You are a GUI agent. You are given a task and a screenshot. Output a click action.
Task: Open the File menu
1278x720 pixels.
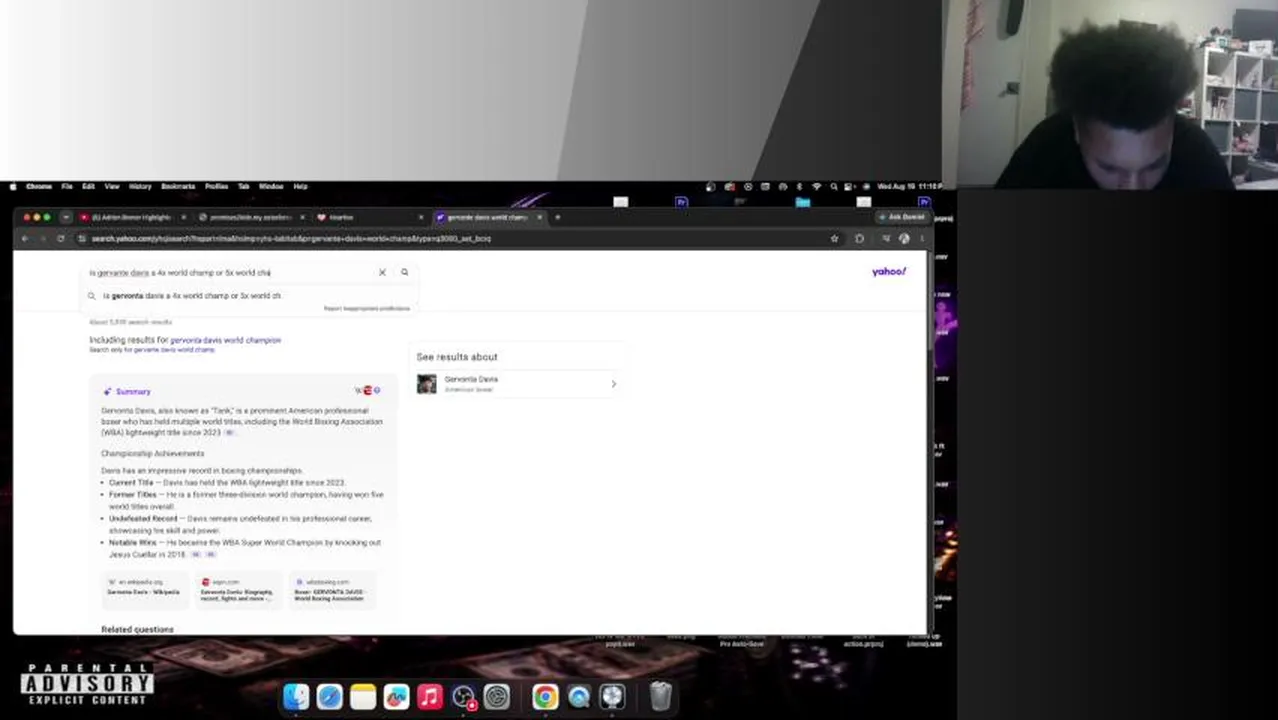[66, 186]
